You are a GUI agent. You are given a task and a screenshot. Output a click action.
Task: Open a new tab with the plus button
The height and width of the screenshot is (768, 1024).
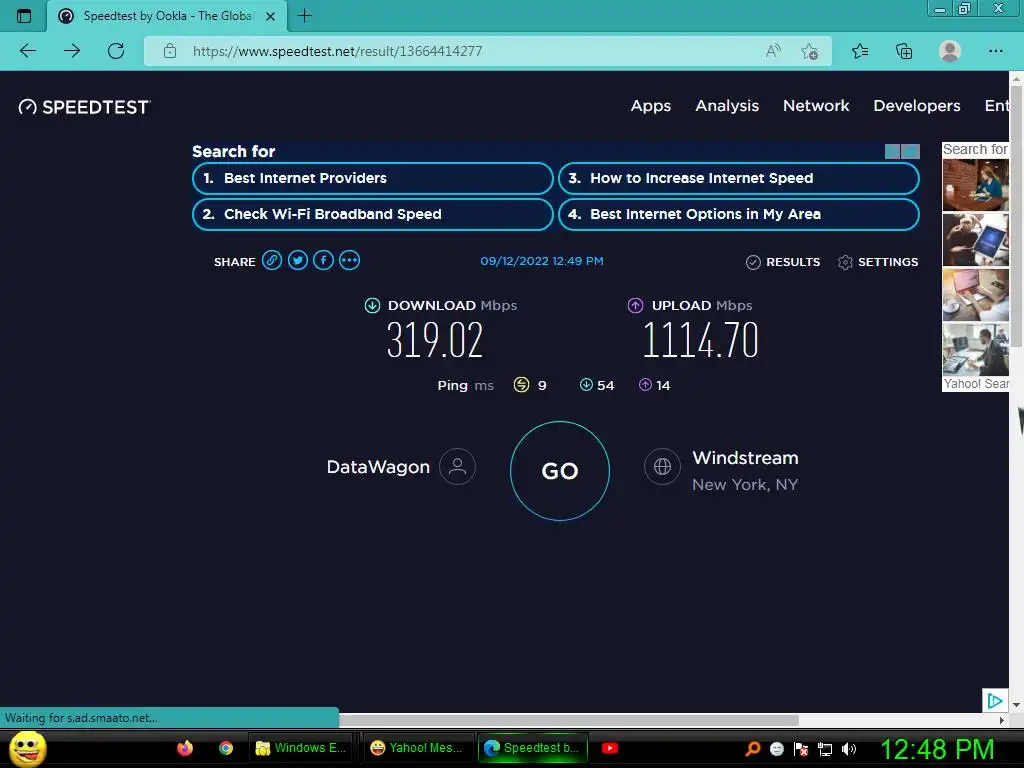304,16
